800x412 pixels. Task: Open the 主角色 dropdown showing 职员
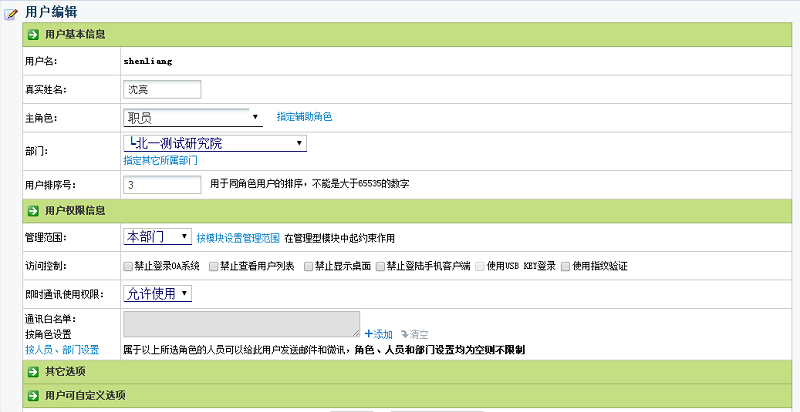192,118
